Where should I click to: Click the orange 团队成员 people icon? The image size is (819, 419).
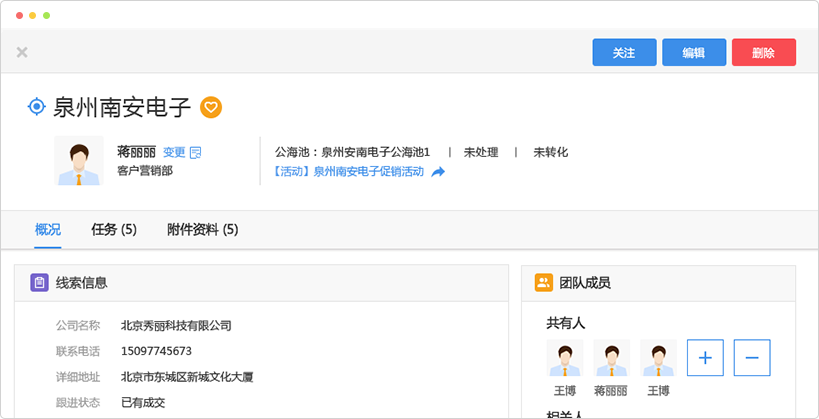544,283
